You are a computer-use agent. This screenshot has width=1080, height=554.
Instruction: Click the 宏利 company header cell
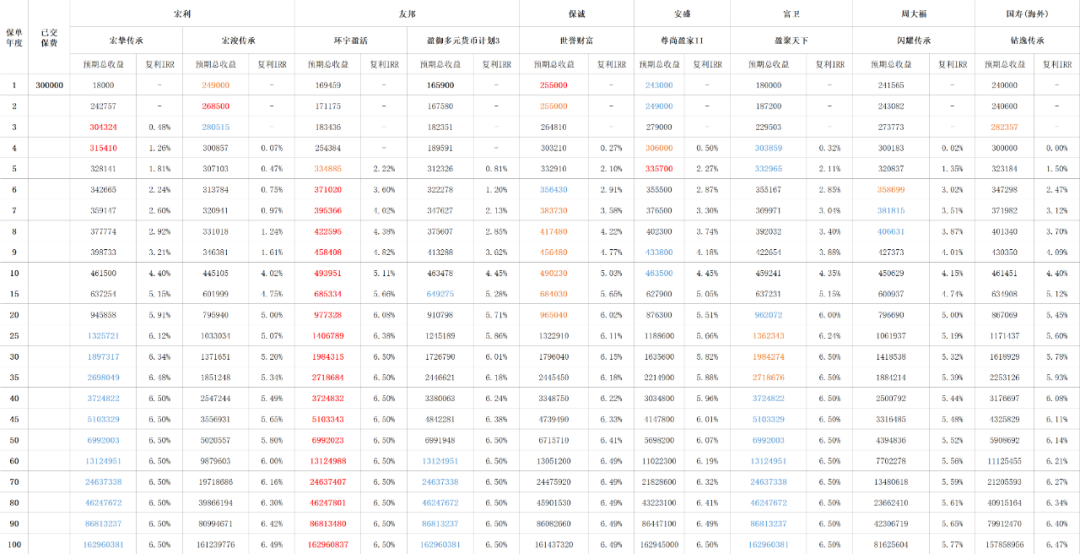[182, 14]
